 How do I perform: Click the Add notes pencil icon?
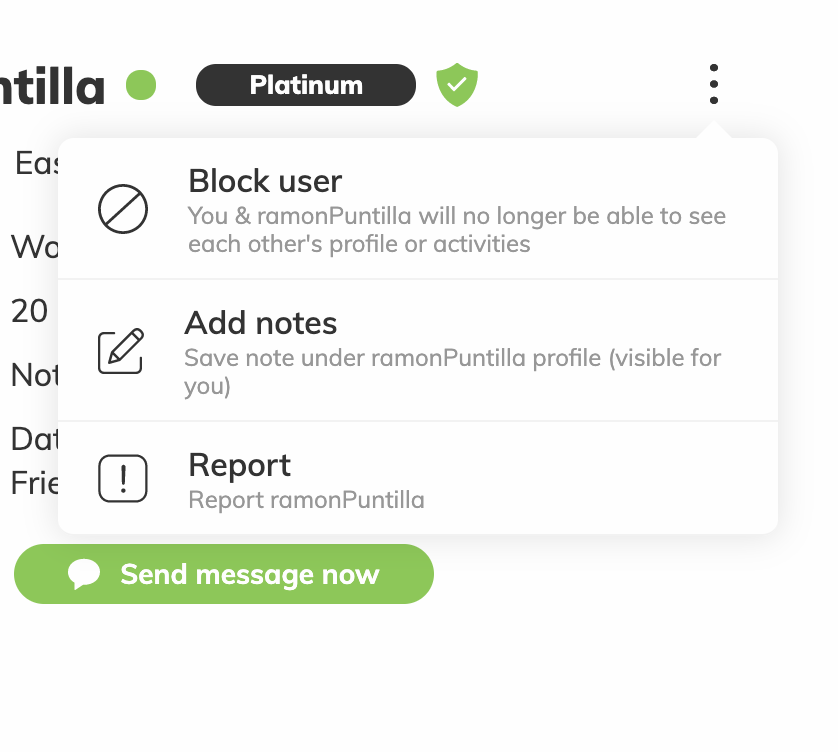pyautogui.click(x=121, y=351)
